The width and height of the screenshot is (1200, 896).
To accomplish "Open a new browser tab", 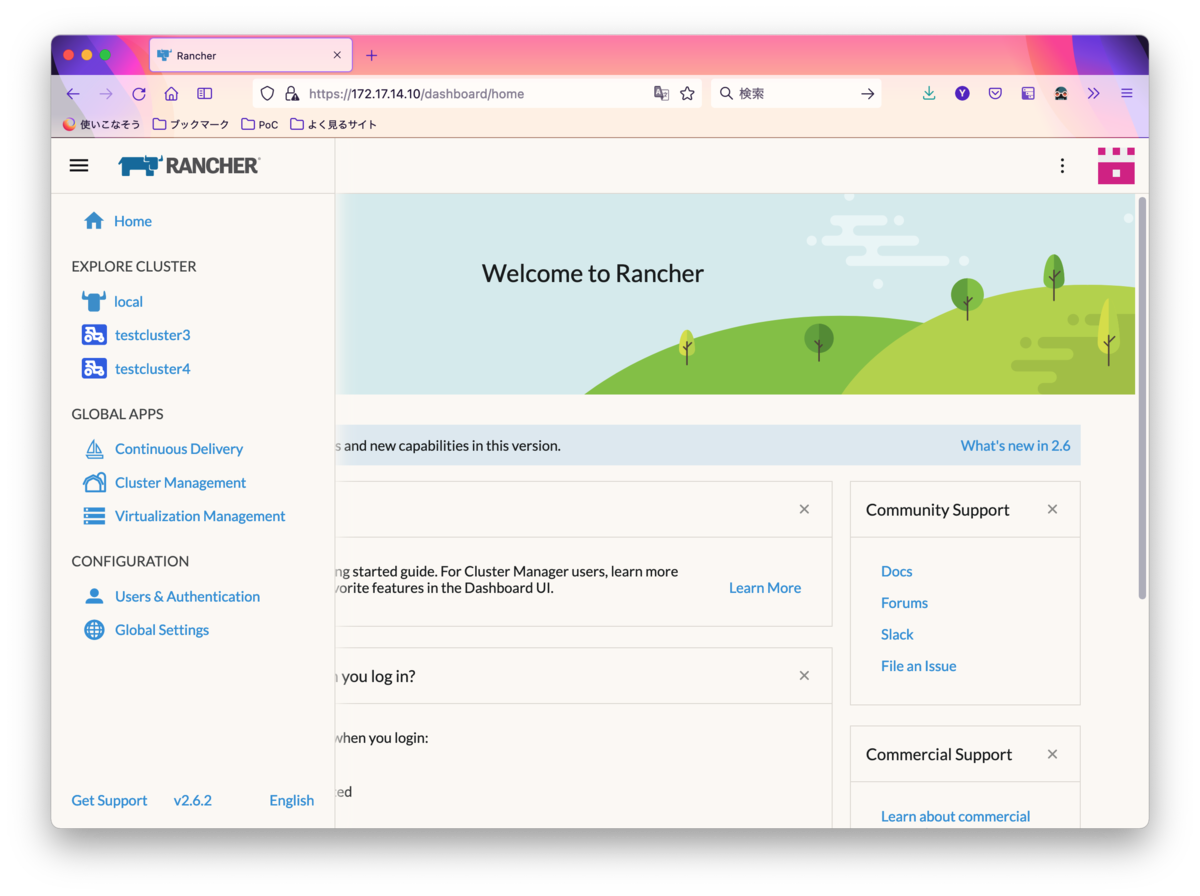I will click(x=371, y=55).
